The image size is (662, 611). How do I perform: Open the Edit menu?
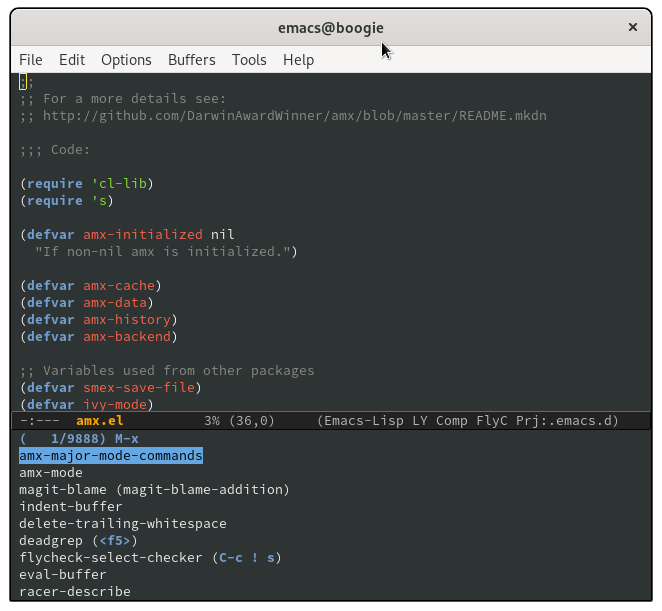[x=72, y=60]
